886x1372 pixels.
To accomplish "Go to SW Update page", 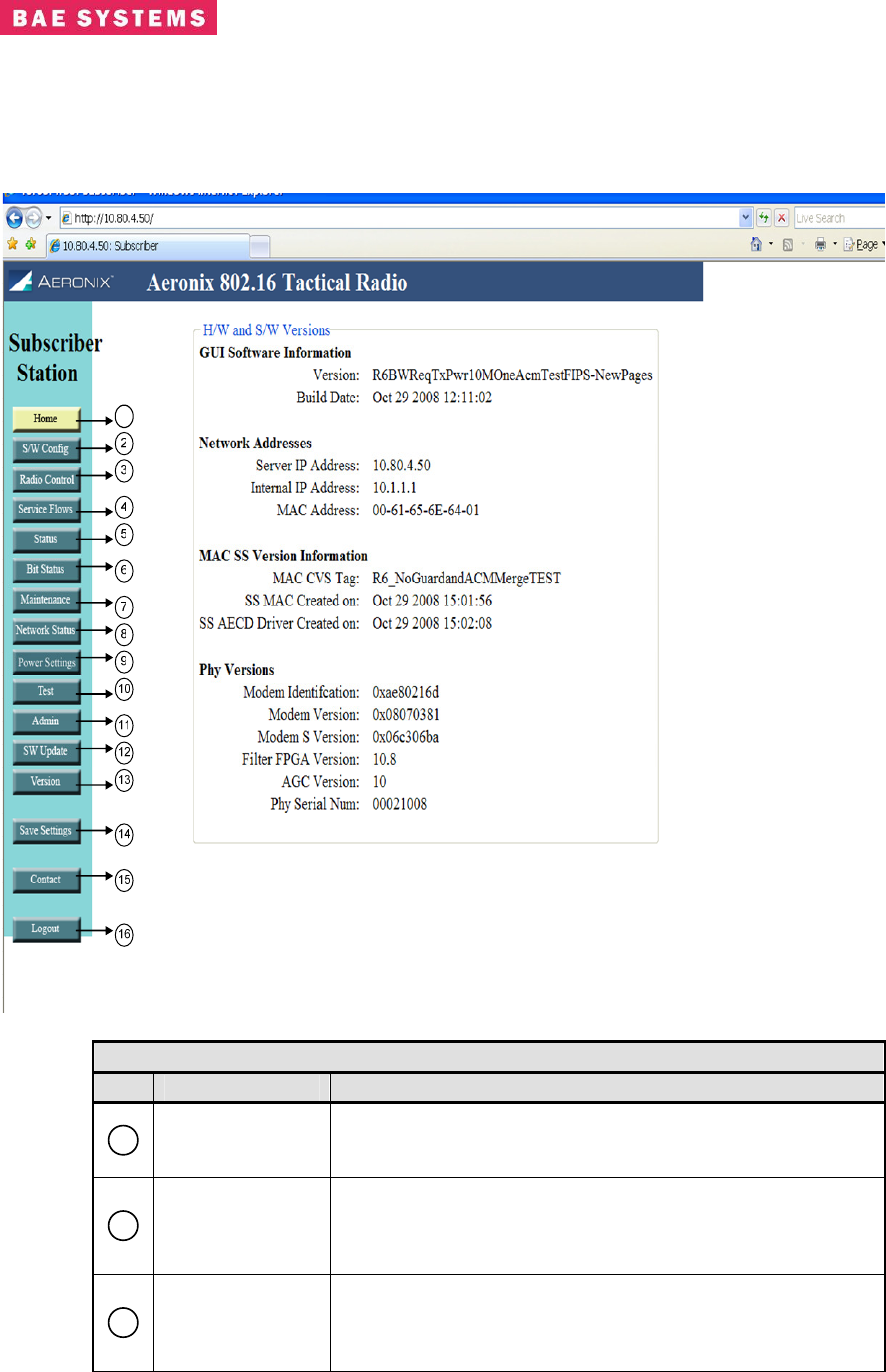I will pyautogui.click(x=46, y=751).
